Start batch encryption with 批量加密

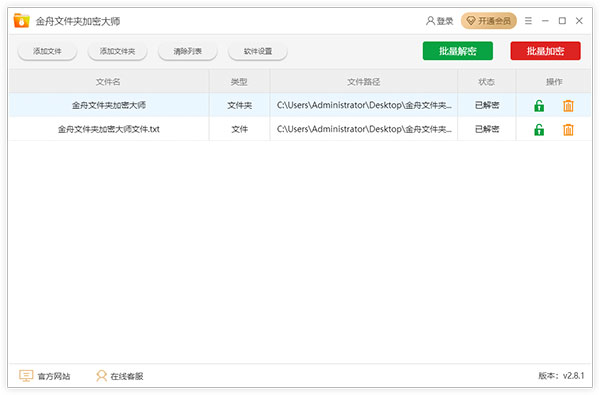(545, 51)
